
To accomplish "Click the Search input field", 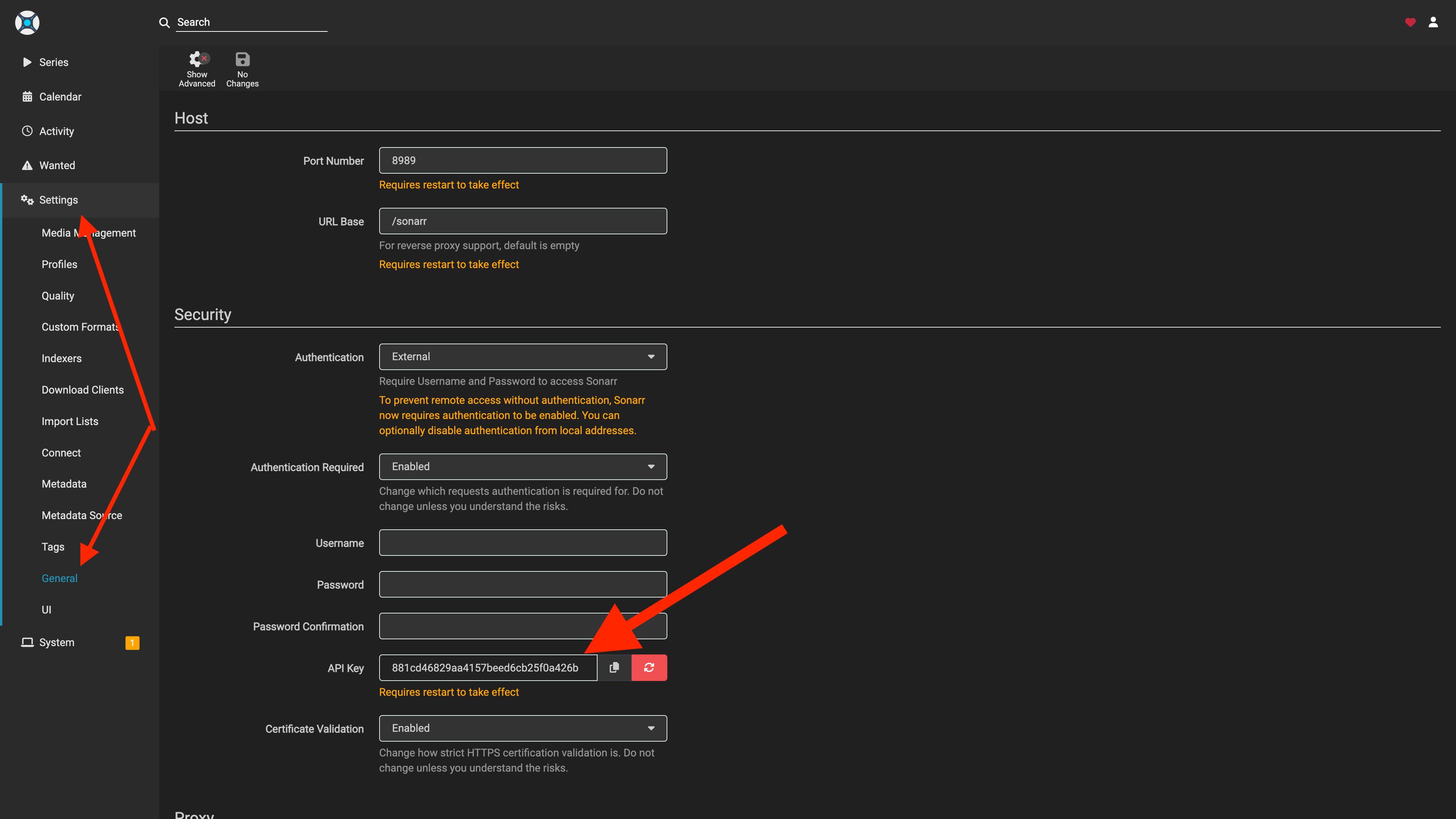I will pos(251,22).
